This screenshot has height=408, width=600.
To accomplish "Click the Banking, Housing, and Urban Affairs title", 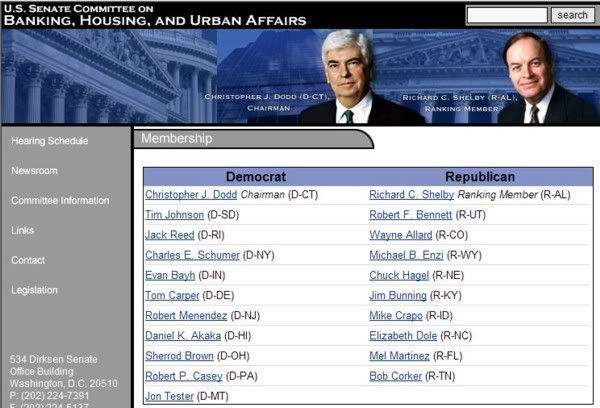I will (x=155, y=20).
